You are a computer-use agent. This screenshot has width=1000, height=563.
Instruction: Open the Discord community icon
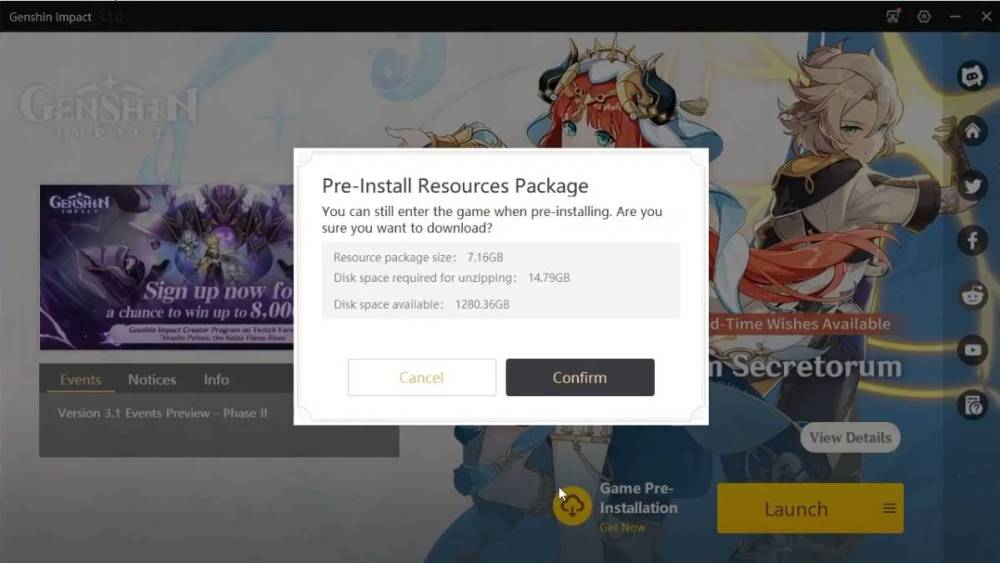pyautogui.click(x=972, y=77)
